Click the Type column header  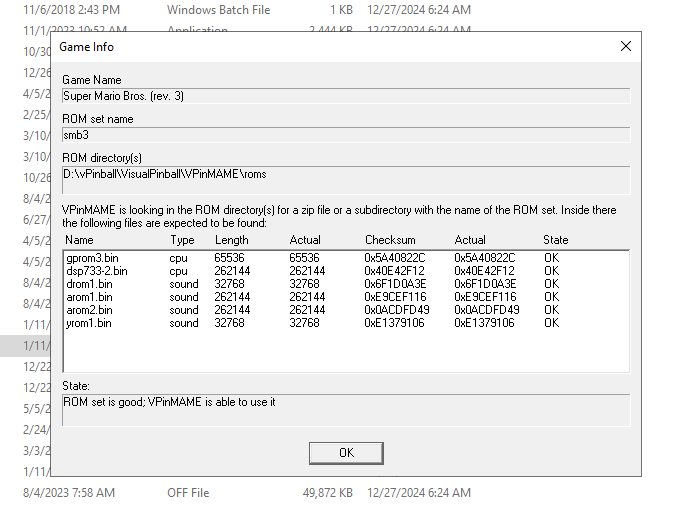pyautogui.click(x=182, y=240)
